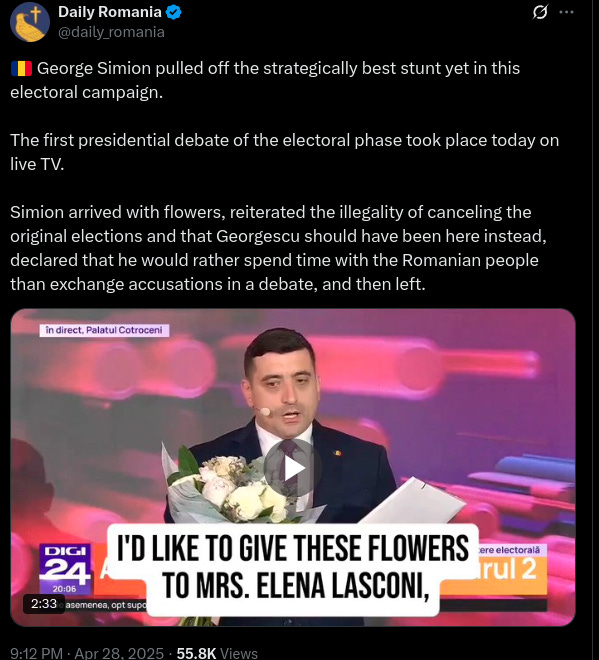Open the Daily Romania display name
The width and height of the screenshot is (599, 660).
coord(109,12)
